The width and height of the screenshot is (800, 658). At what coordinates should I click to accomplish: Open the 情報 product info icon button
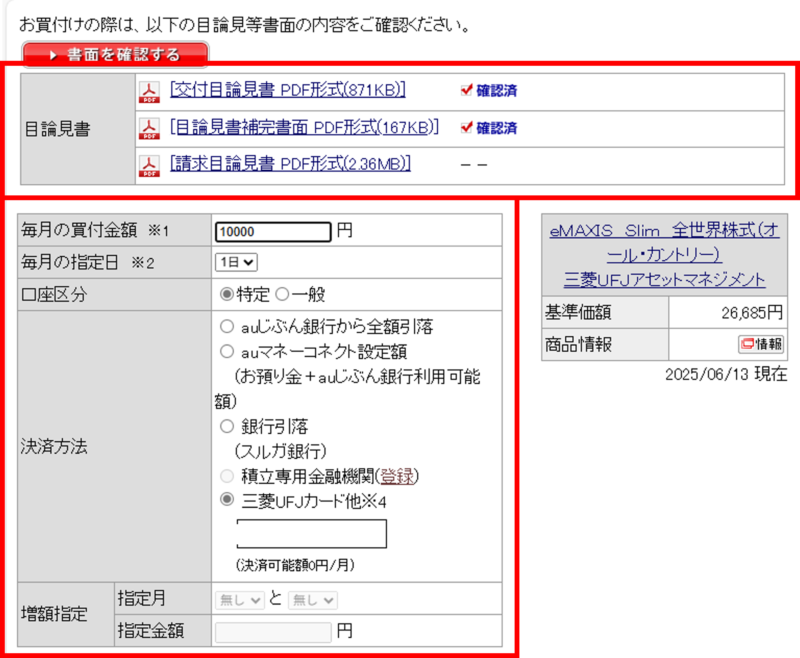[x=761, y=344]
